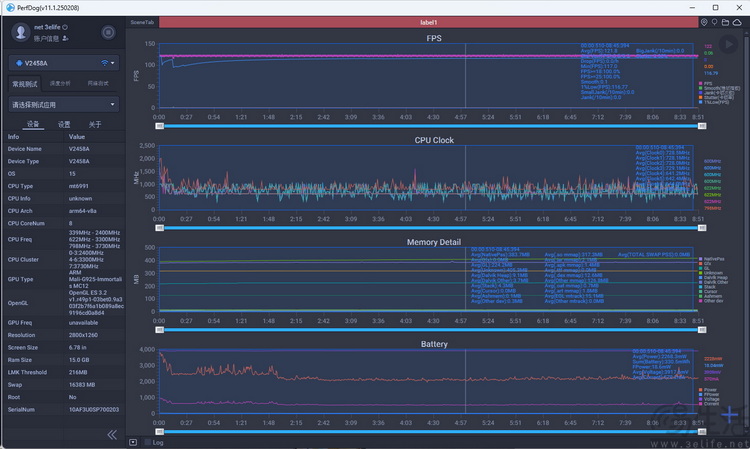Screen dimensions: 750x449
Task: Click the left handle of Battery range slider
Action: [x=160, y=432]
